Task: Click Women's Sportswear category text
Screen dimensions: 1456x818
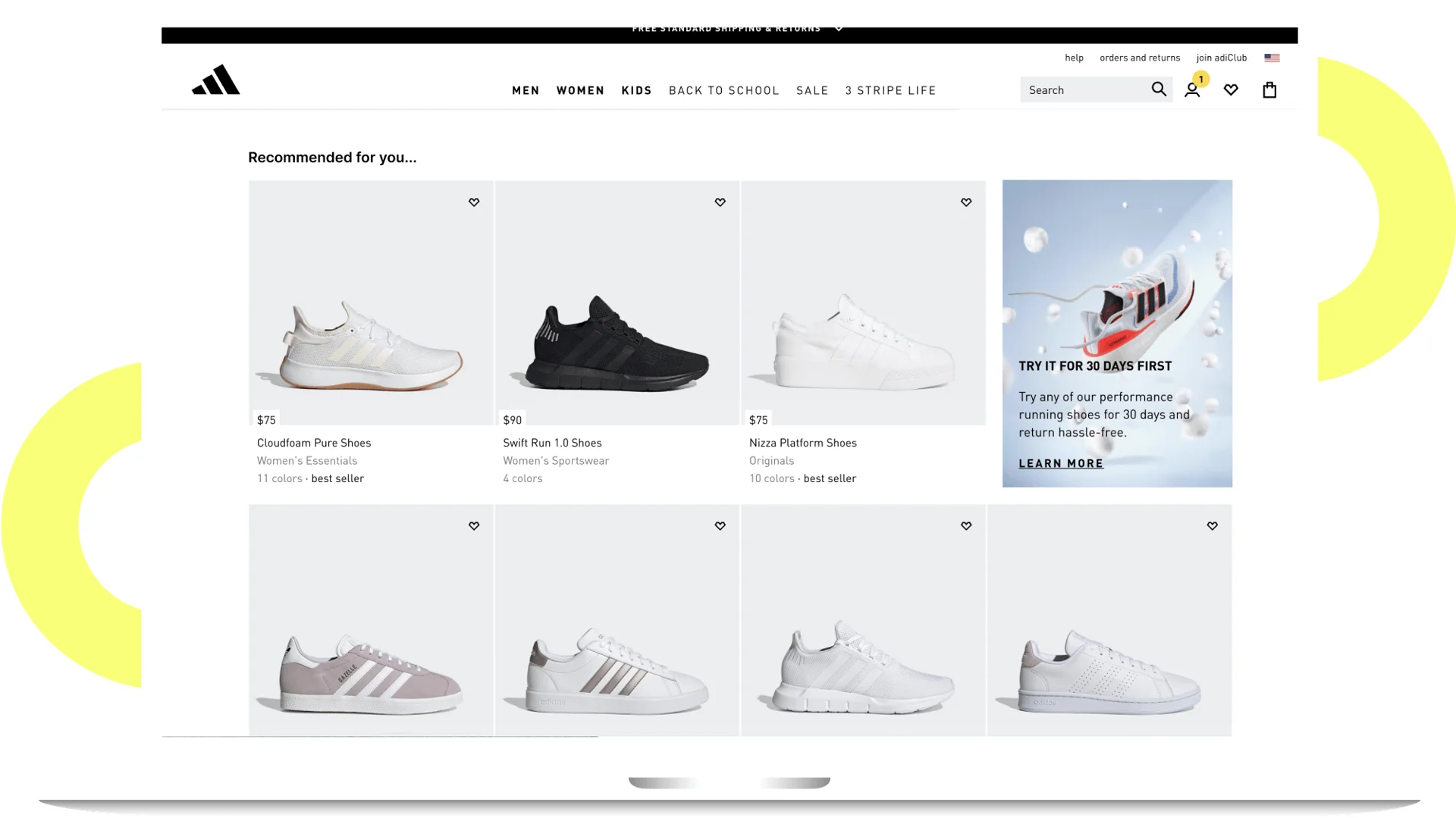Action: [555, 460]
